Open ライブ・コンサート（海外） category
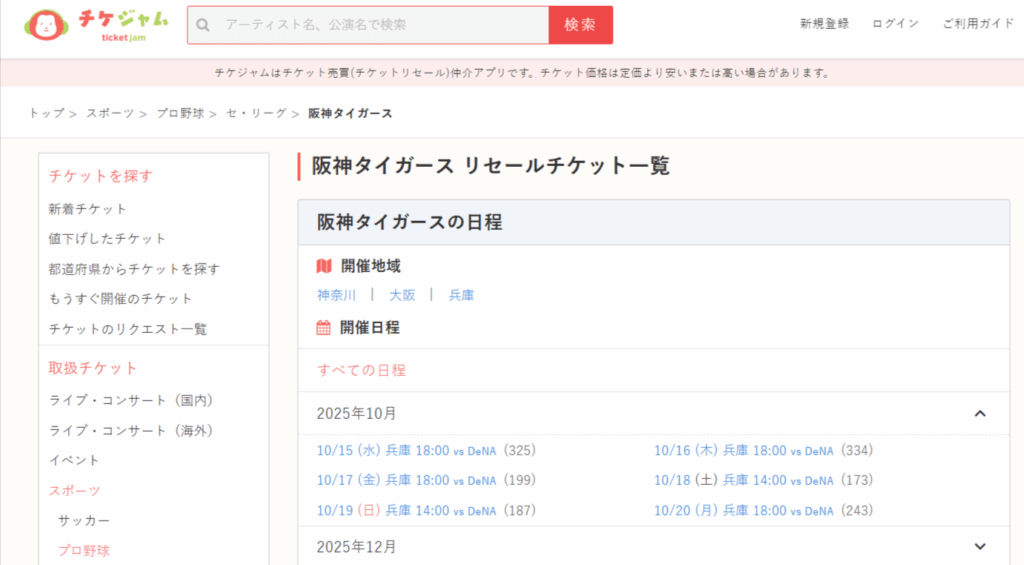Viewport: 1024px width, 565px height. click(x=131, y=430)
